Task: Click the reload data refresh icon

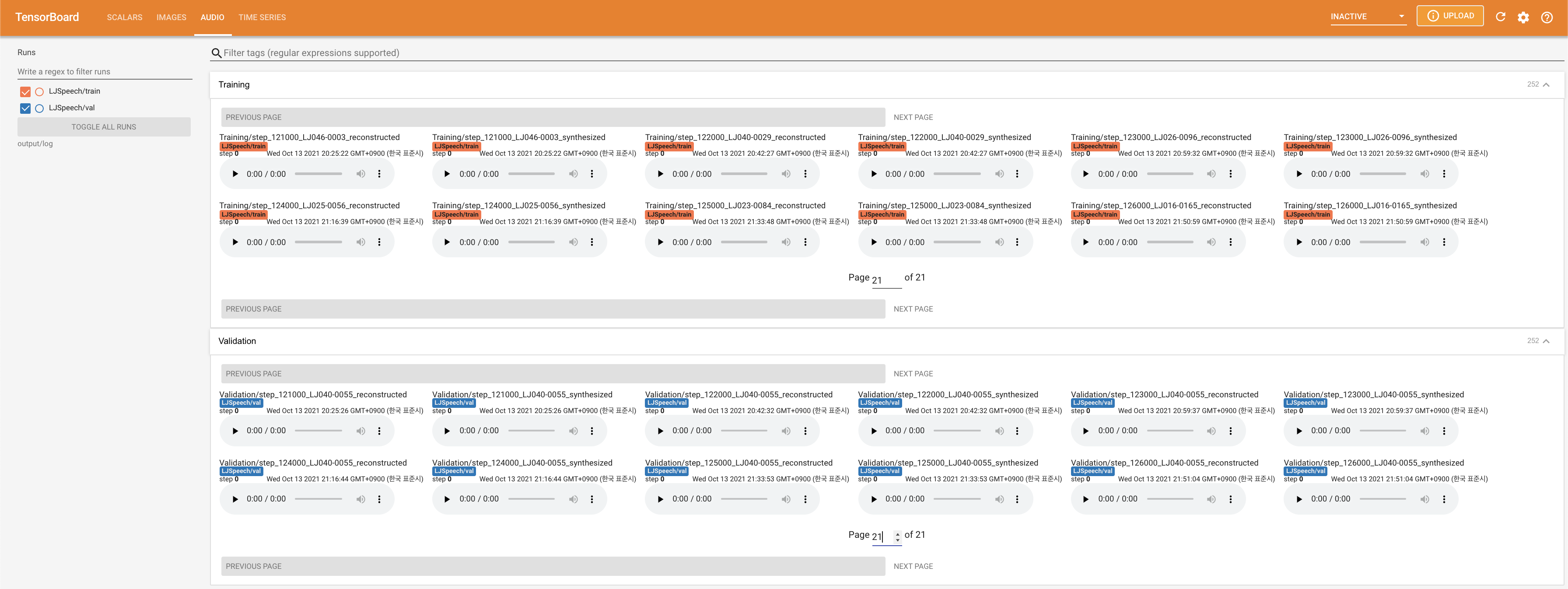Action: tap(1501, 17)
